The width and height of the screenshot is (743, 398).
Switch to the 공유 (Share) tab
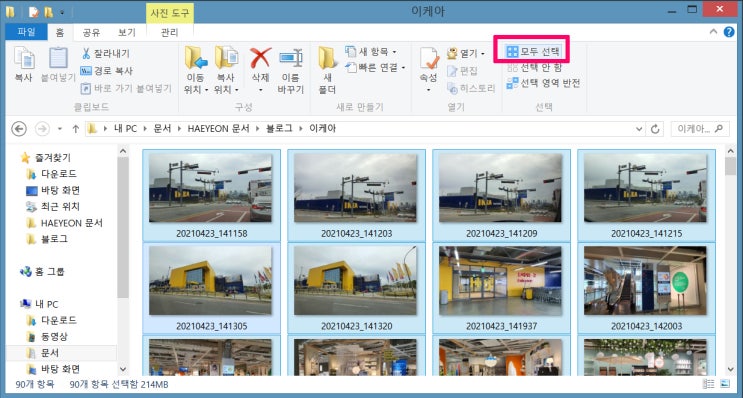[x=91, y=32]
